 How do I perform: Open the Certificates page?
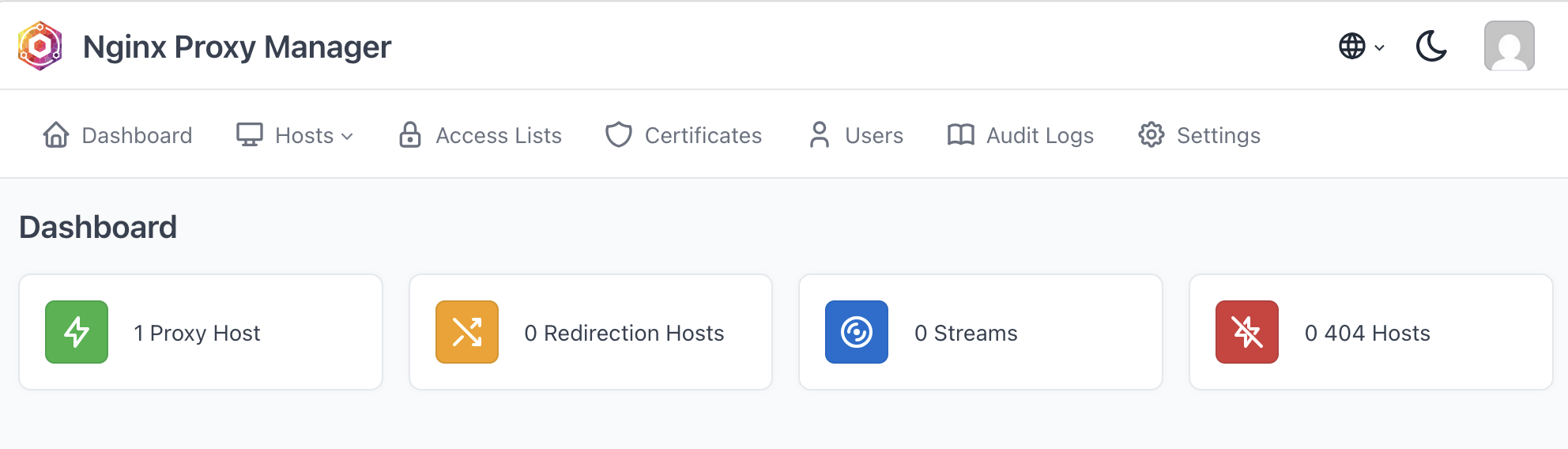click(x=703, y=136)
